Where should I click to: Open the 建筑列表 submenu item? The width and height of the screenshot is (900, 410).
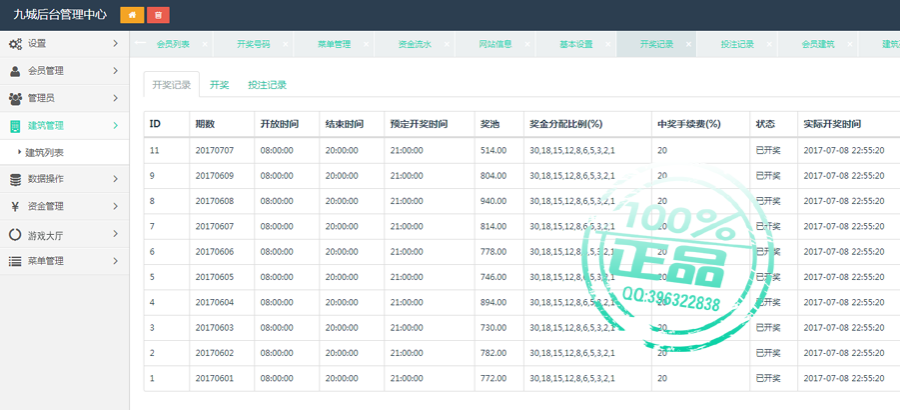click(45, 153)
